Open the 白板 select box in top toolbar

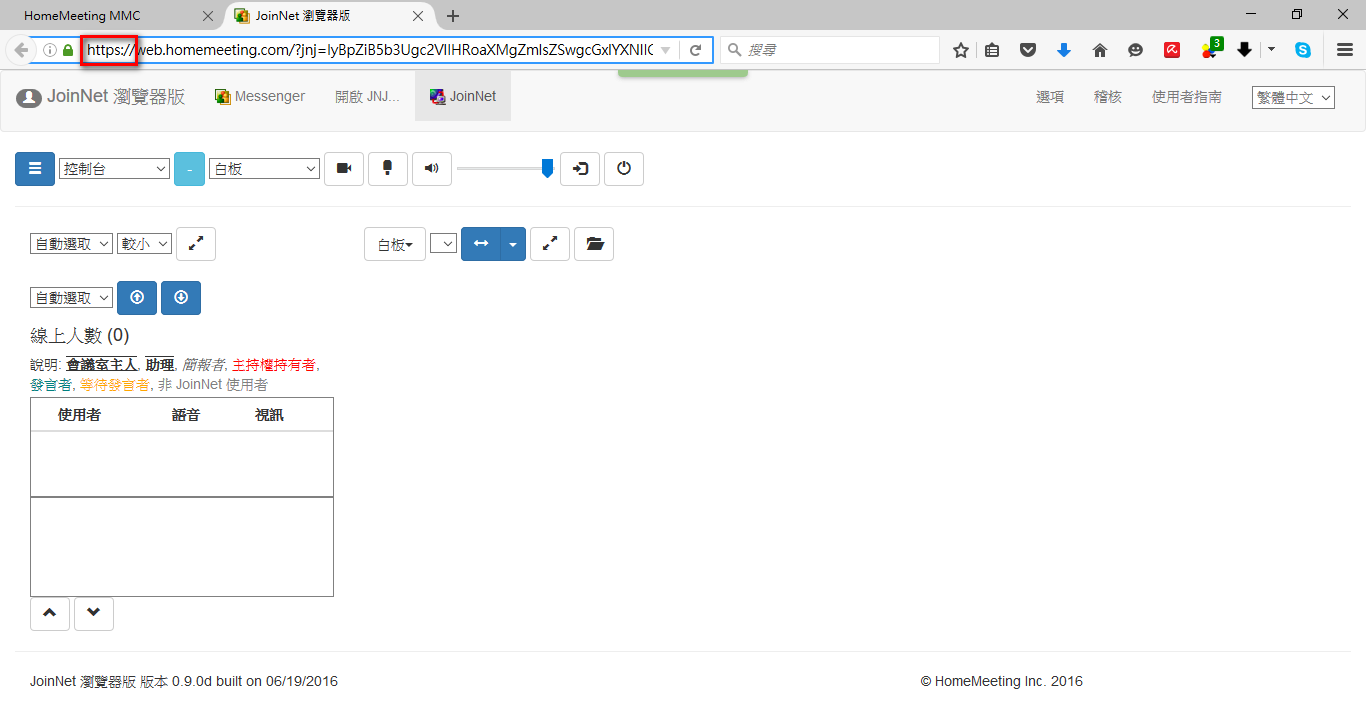[x=264, y=169]
